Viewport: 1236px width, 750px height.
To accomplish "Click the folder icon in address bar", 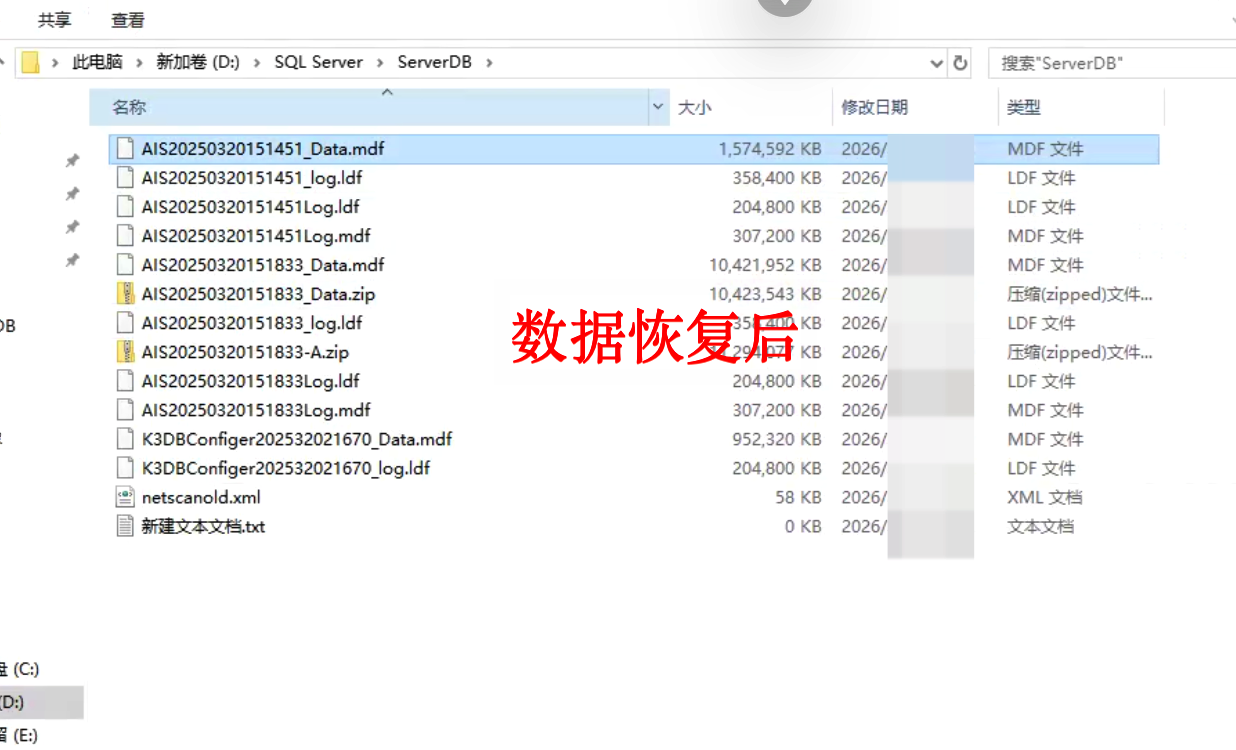I will 30,62.
